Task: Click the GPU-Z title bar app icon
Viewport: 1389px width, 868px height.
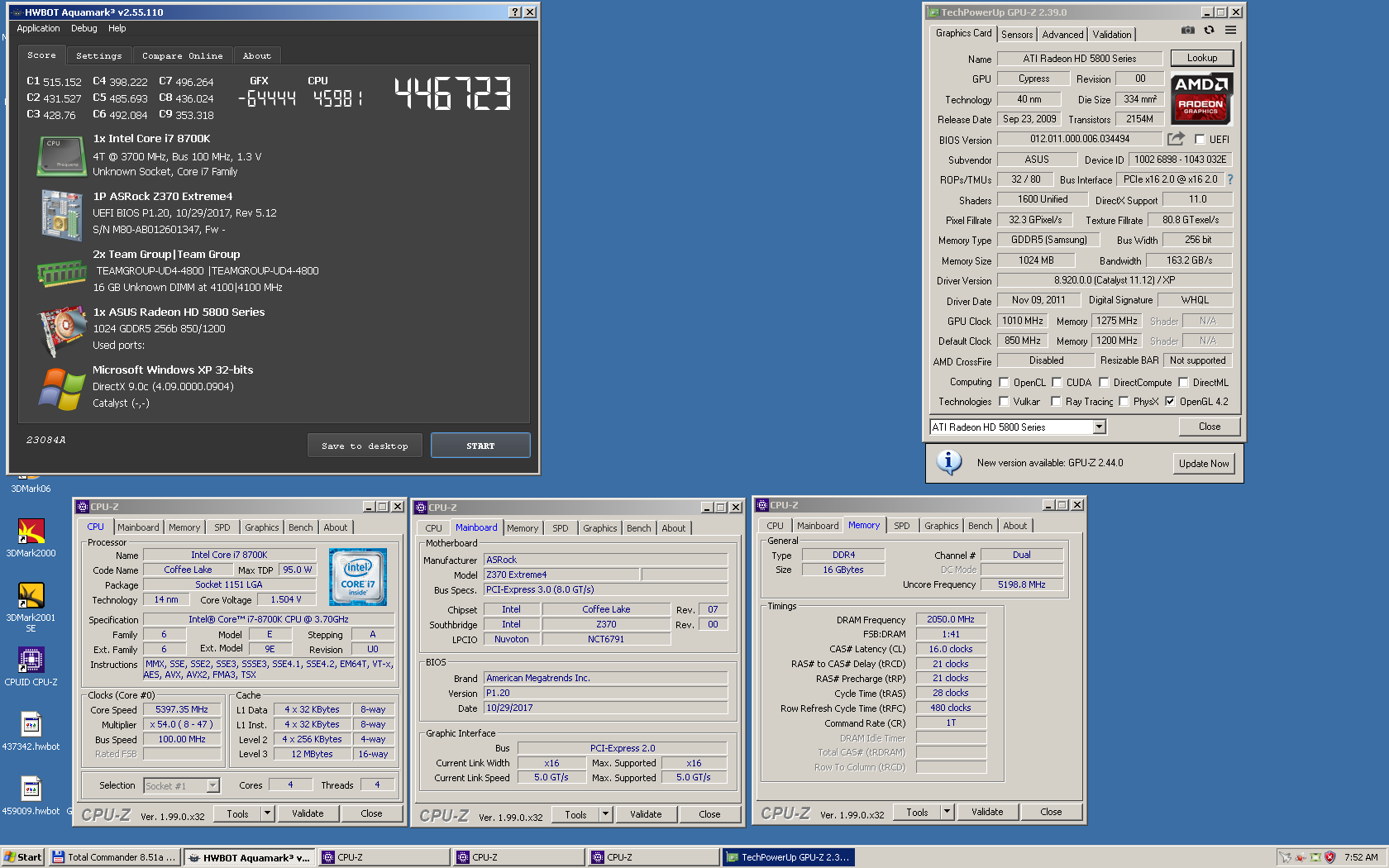Action: click(x=933, y=12)
